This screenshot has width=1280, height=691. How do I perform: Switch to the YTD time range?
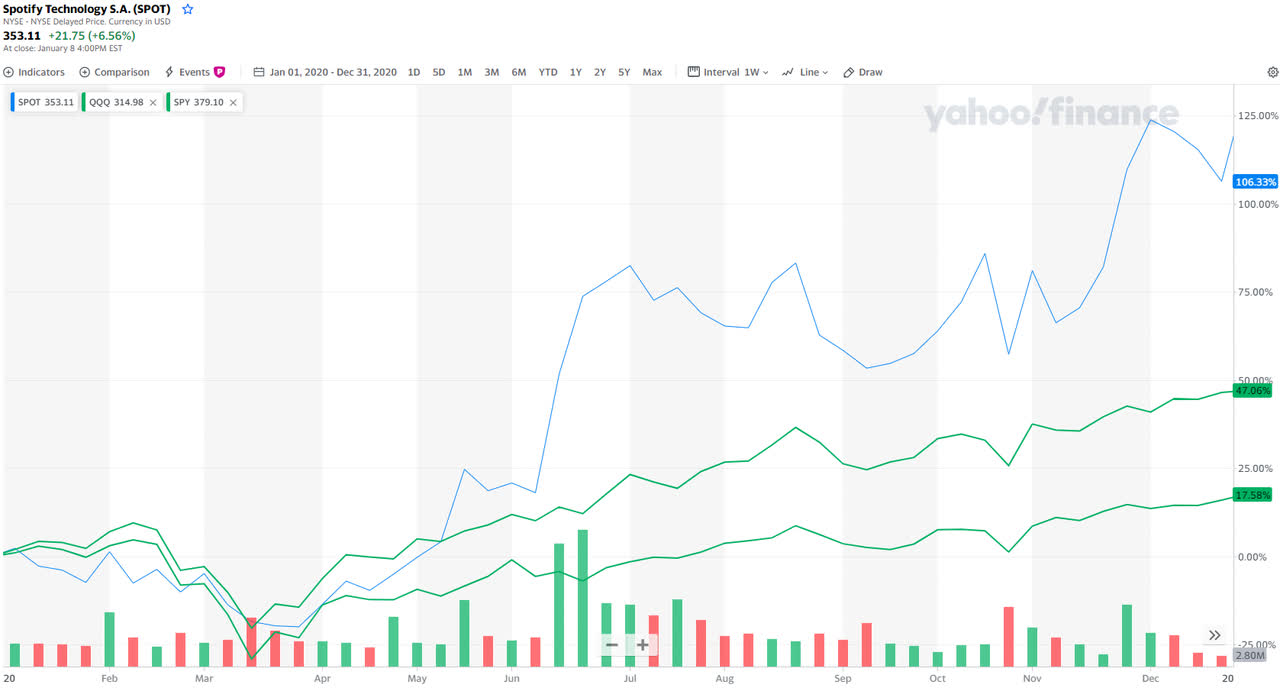pyautogui.click(x=547, y=72)
